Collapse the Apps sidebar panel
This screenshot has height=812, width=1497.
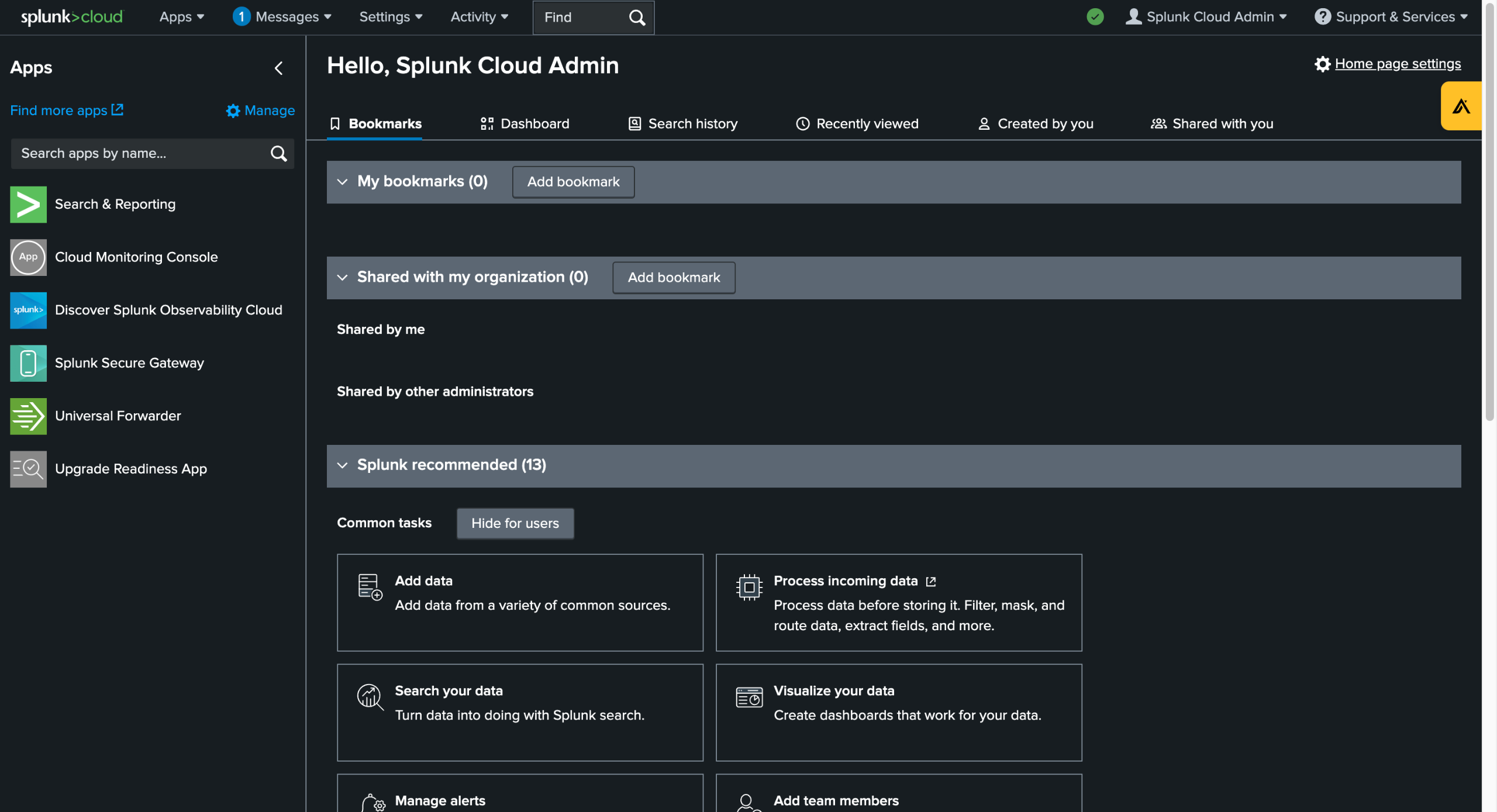279,68
